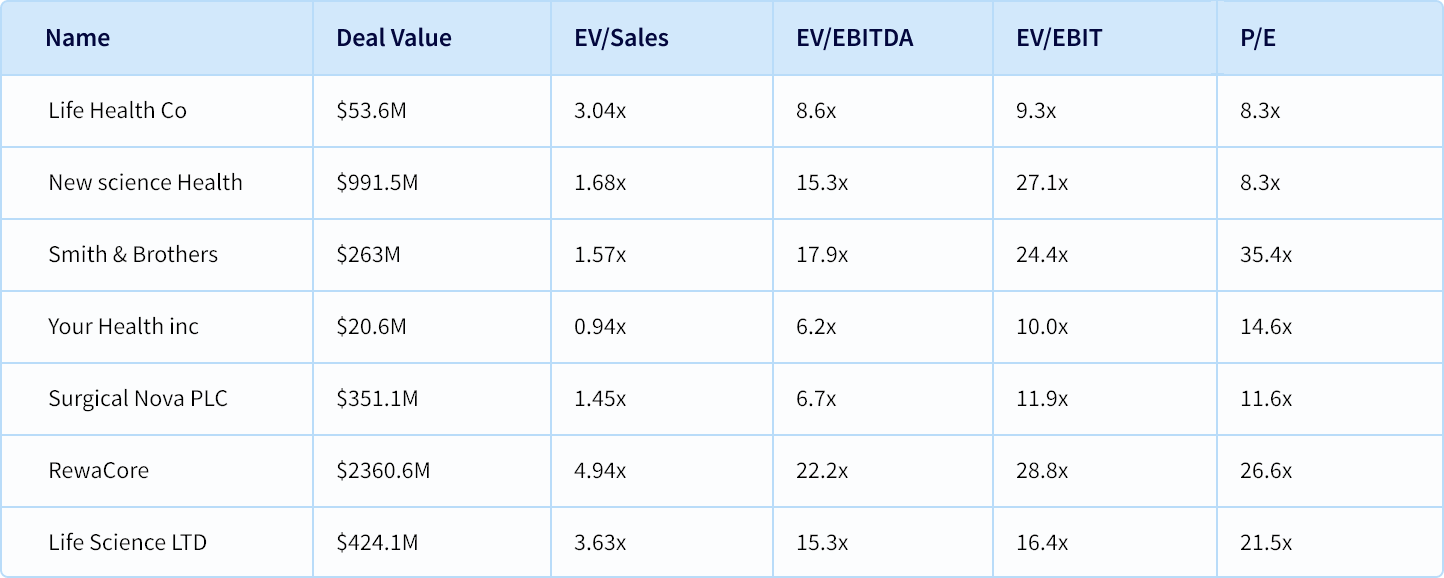This screenshot has width=1444, height=578.
Task: Click the Name column header
Action: tap(78, 38)
